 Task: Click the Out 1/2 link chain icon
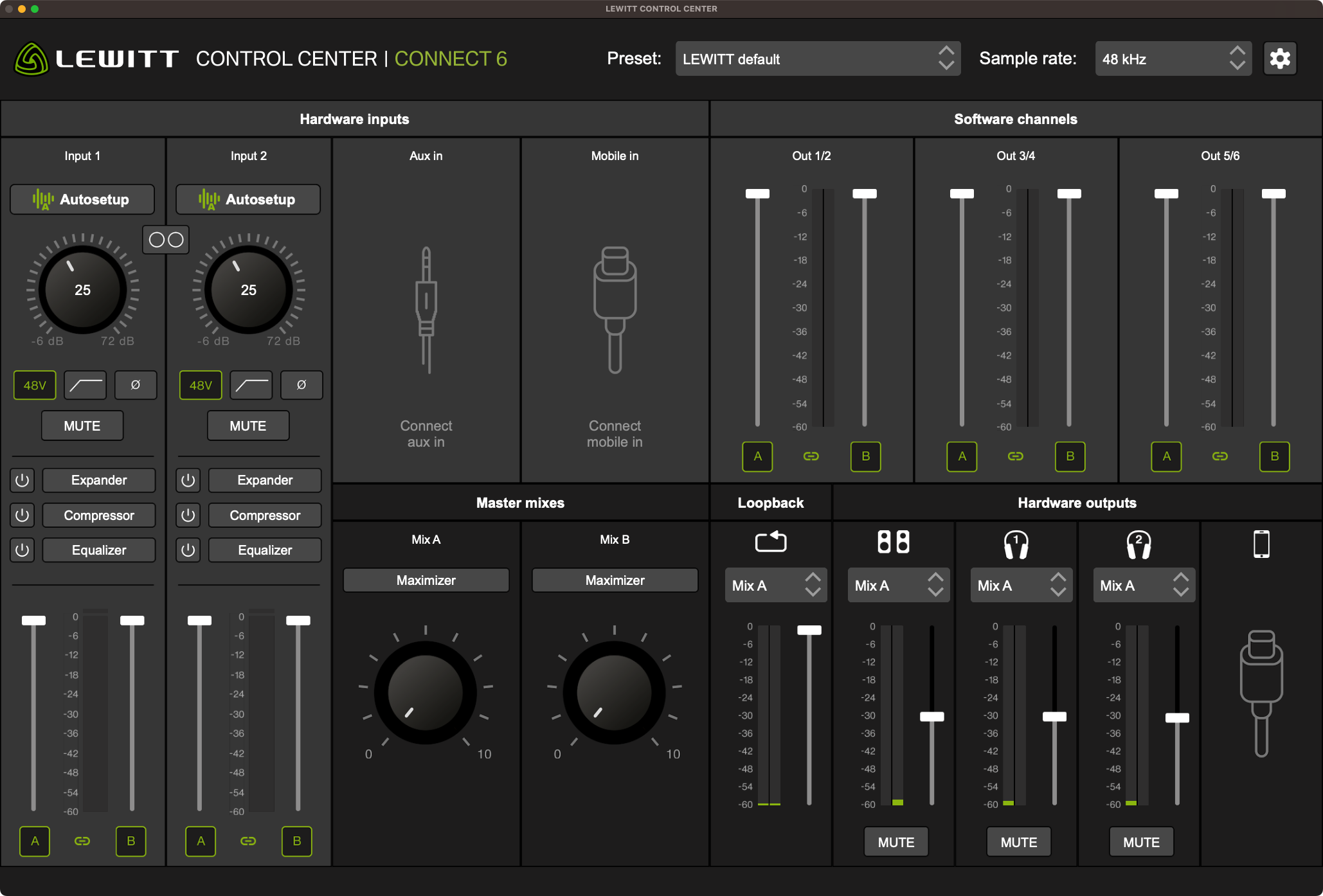coord(811,456)
